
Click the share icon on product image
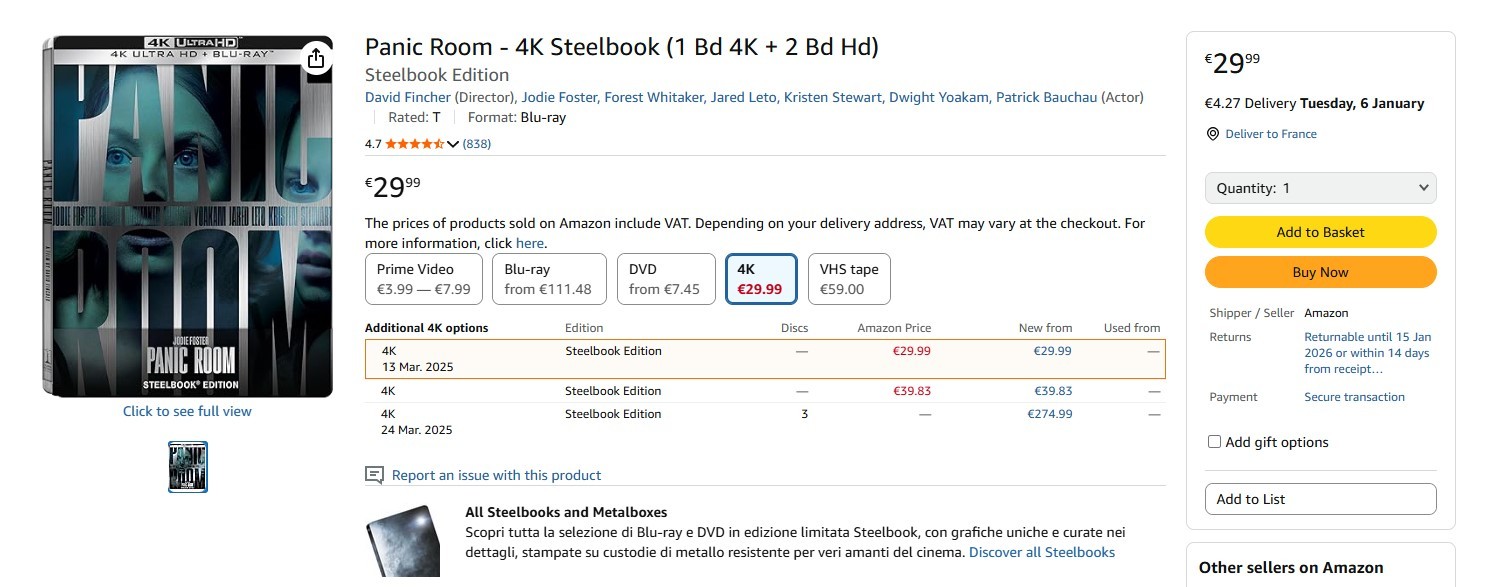point(316,58)
